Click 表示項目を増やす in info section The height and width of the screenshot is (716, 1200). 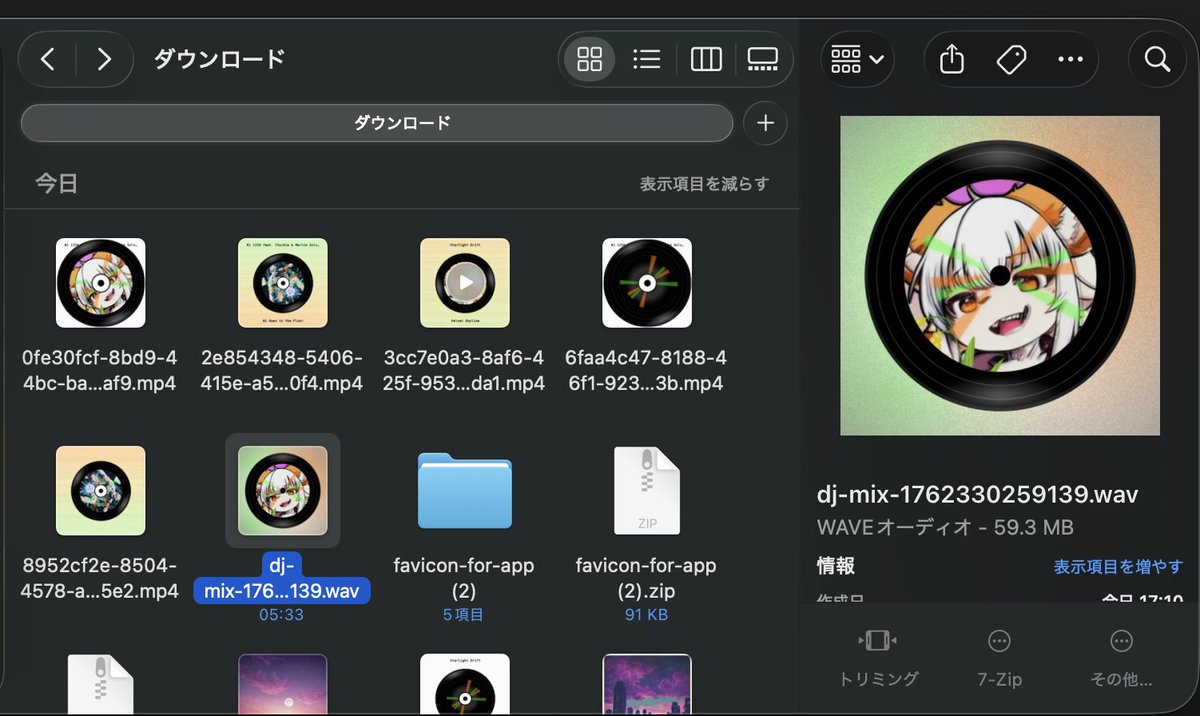1118,567
